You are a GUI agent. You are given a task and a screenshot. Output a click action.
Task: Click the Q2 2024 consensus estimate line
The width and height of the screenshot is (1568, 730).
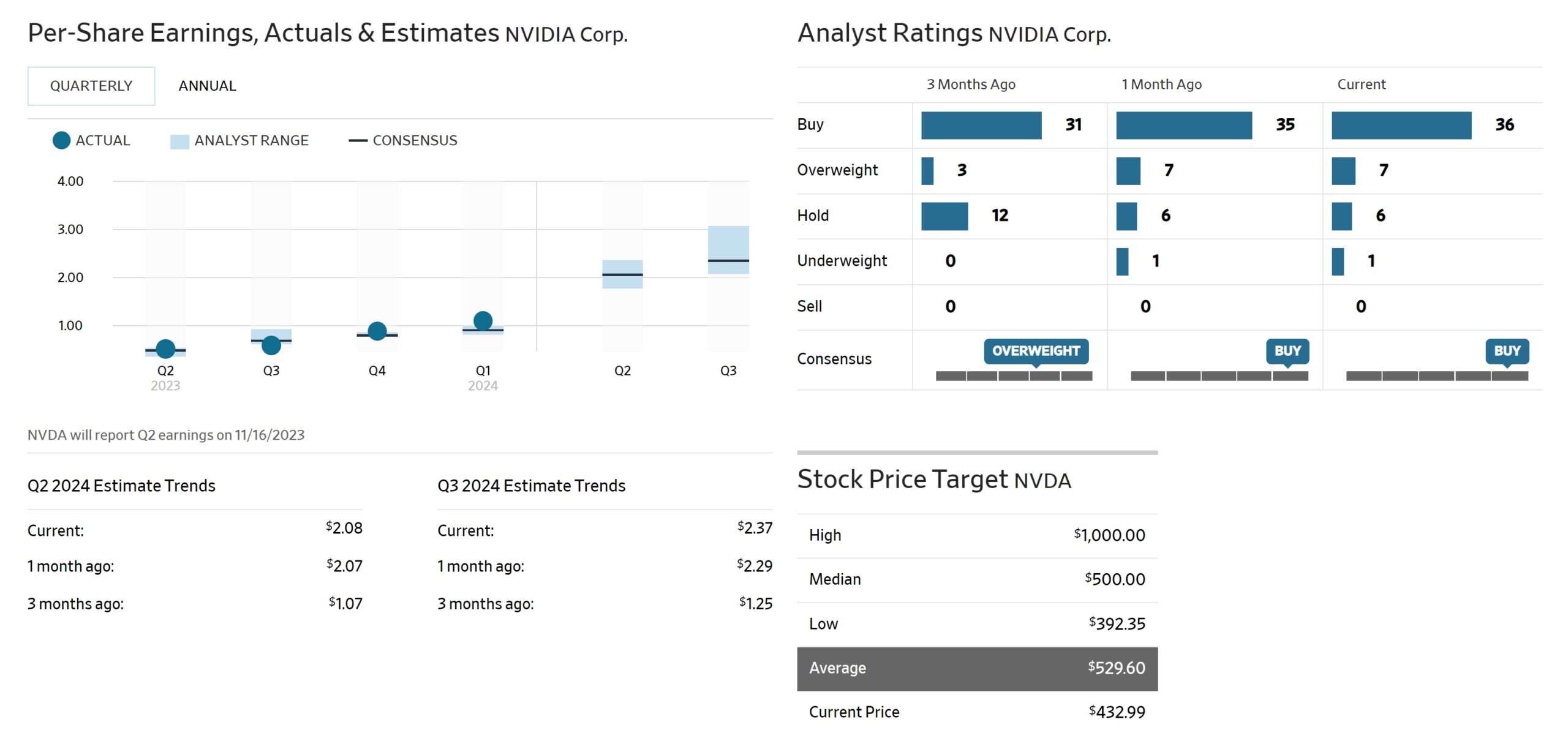click(x=622, y=274)
